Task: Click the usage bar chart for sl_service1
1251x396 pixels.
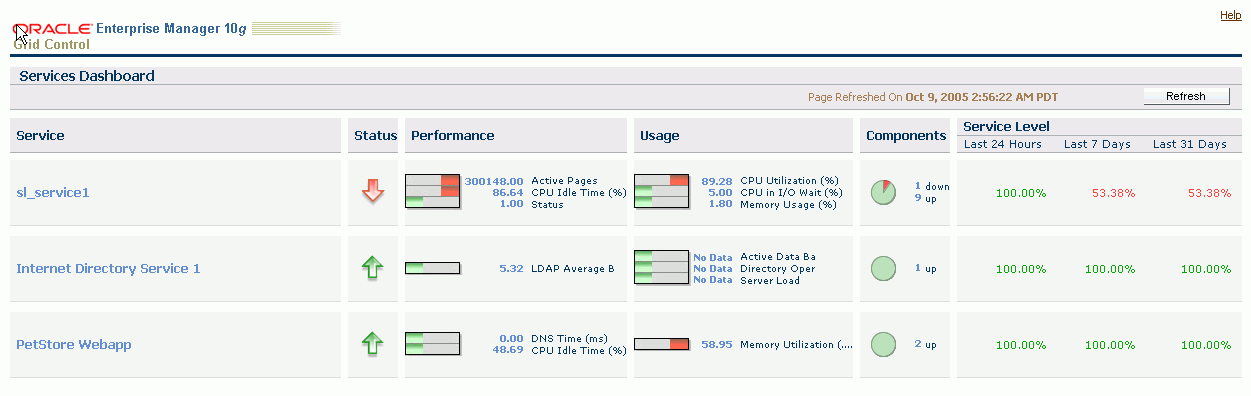Action: tap(661, 191)
